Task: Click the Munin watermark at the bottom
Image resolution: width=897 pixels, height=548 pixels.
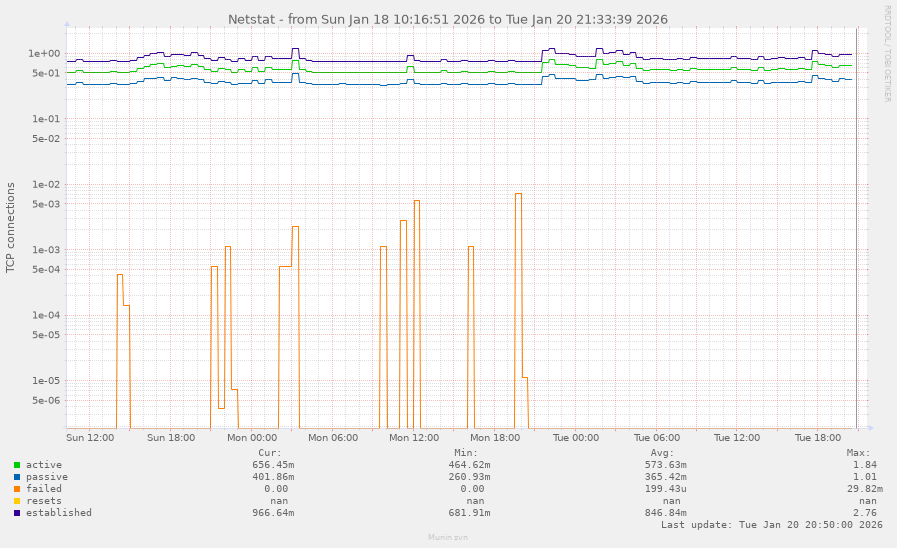Action: pos(447,537)
